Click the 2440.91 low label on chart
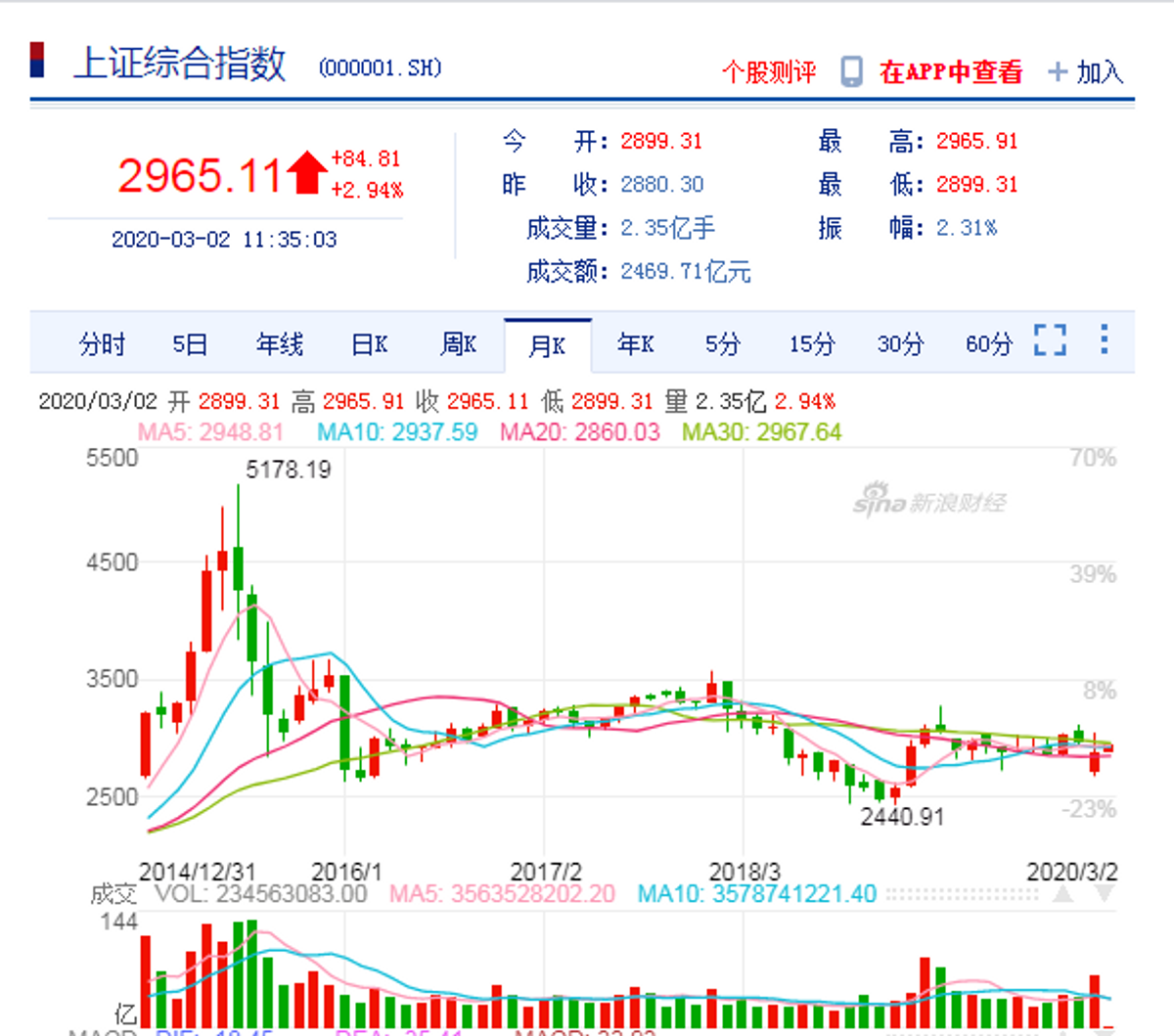Viewport: 1174px width, 1036px height. 902,817
